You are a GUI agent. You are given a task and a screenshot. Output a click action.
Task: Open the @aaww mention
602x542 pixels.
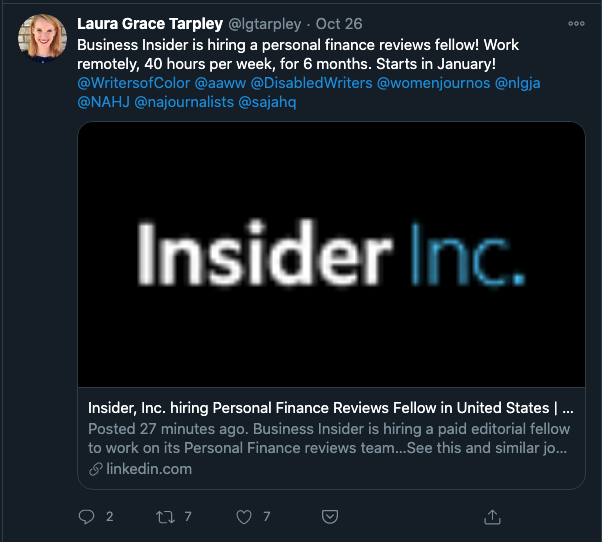pos(220,83)
